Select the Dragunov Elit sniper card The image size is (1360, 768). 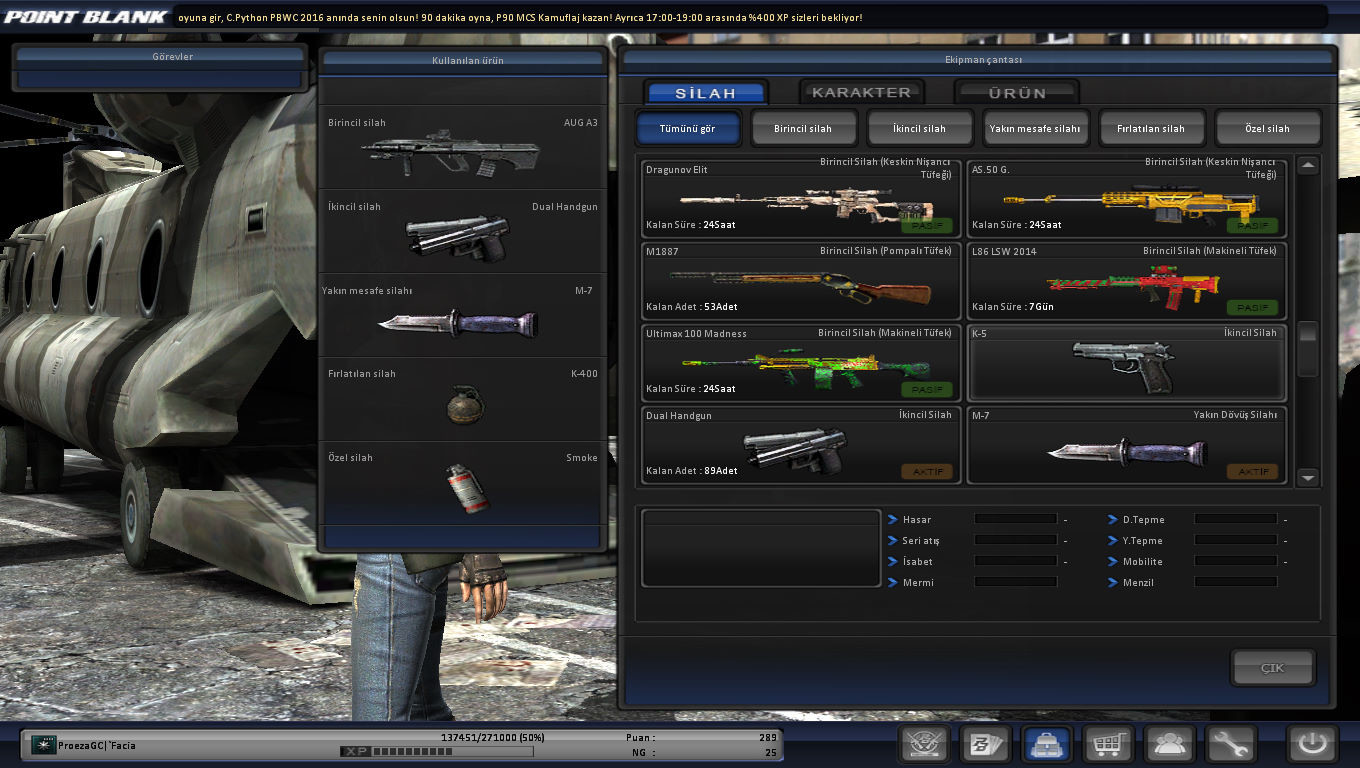point(801,198)
